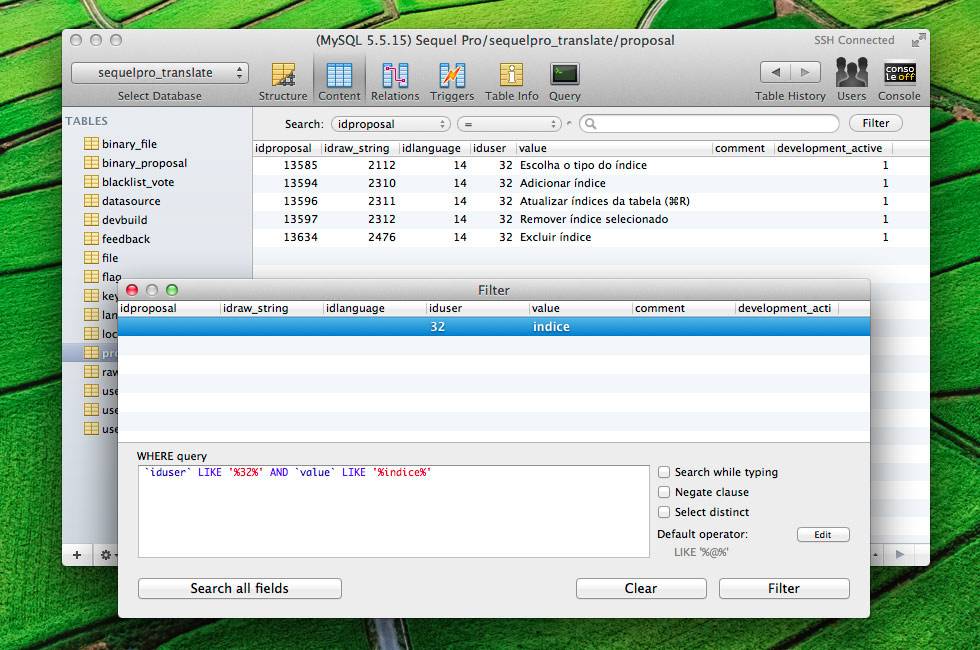Click inside the WHERE query text area
980x650 pixels.
point(393,515)
